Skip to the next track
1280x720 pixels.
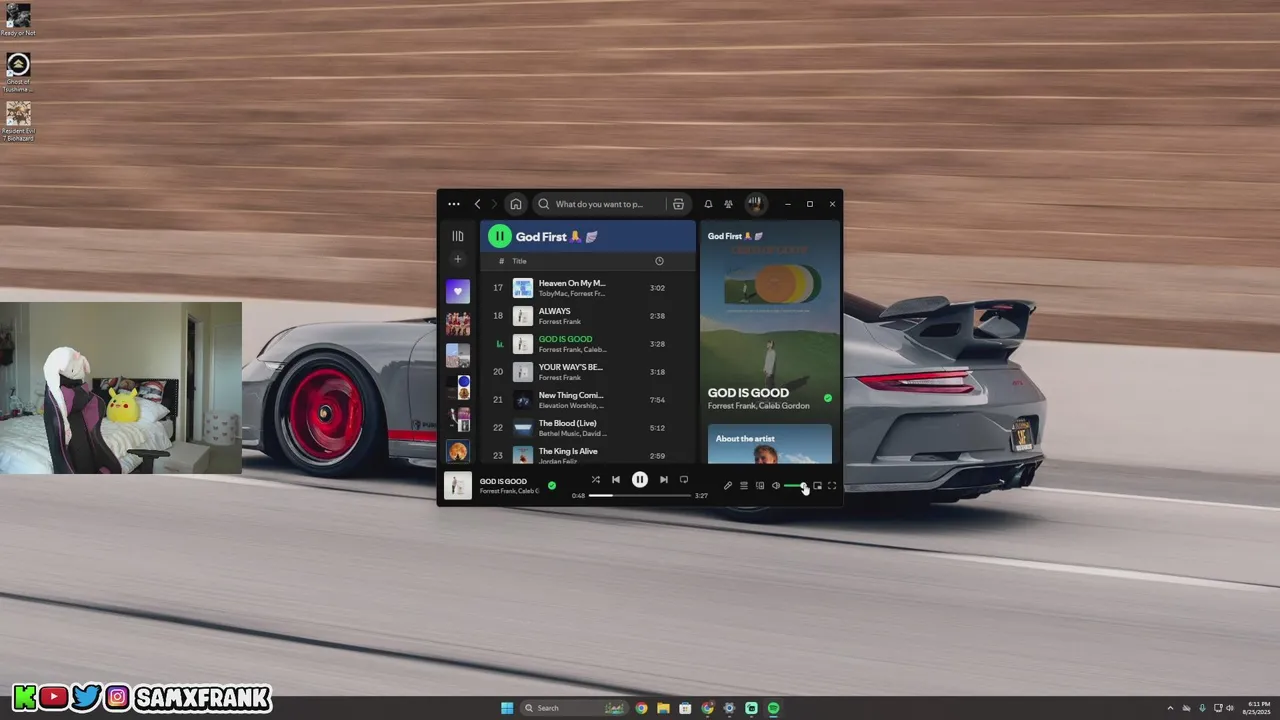coord(663,480)
